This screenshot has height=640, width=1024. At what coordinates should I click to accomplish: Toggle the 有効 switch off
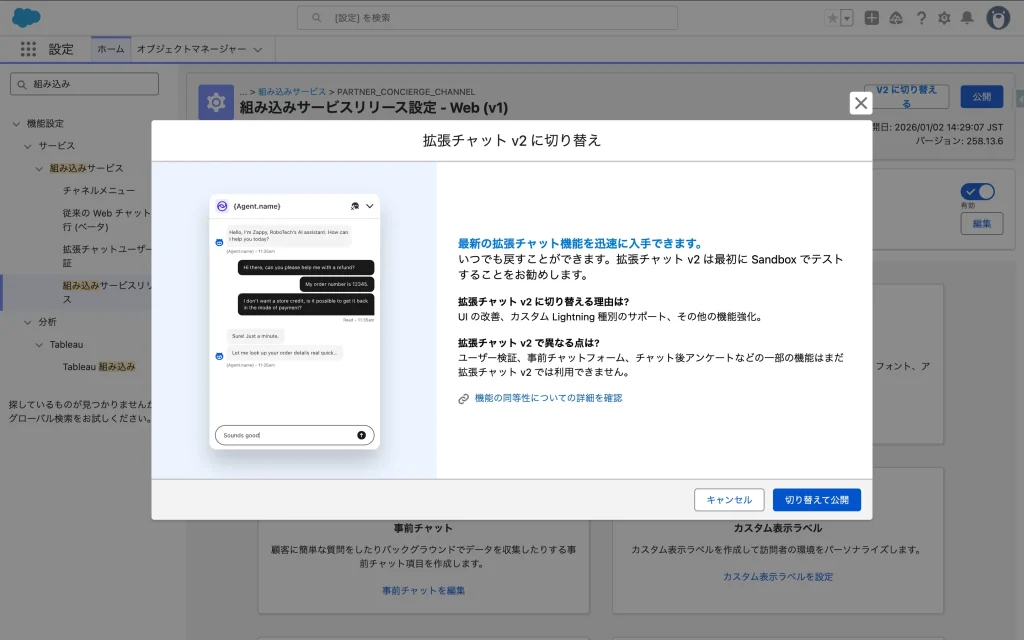(977, 192)
